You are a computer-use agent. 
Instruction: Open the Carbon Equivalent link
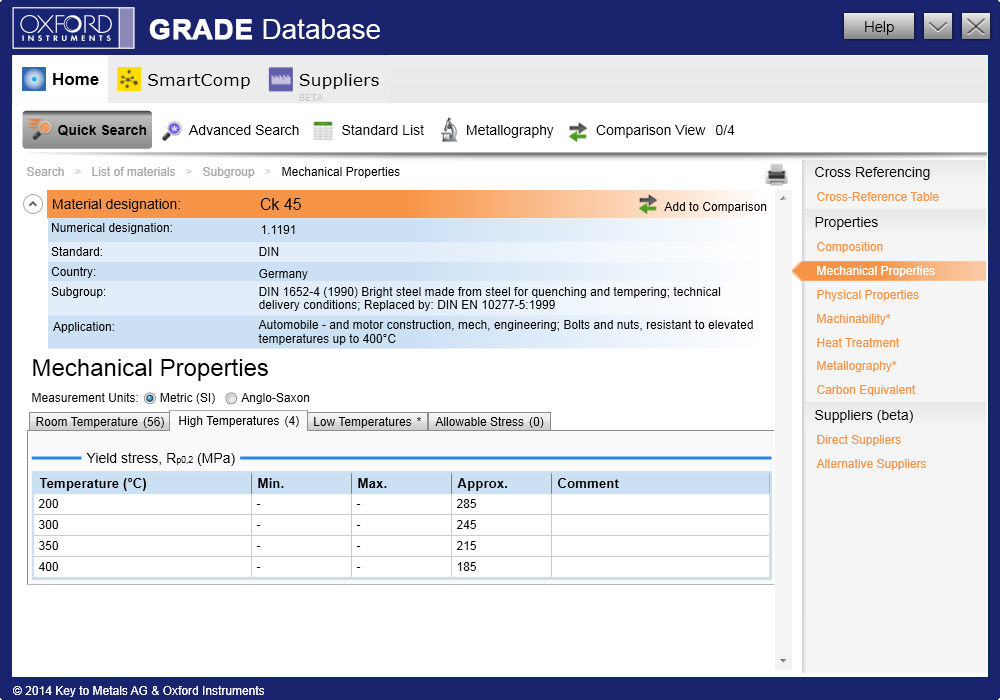(x=865, y=390)
